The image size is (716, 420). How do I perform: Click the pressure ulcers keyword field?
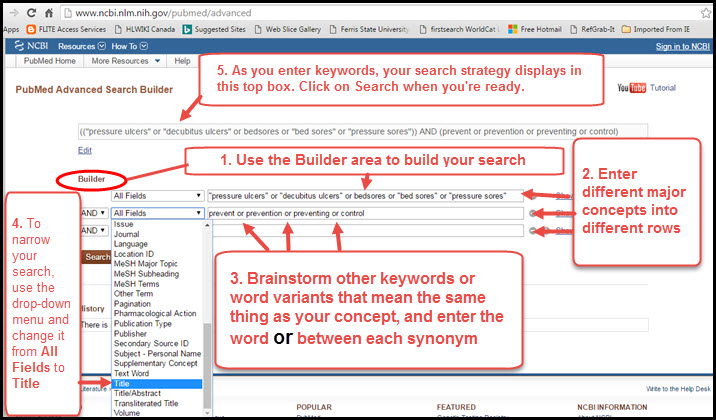pos(365,196)
